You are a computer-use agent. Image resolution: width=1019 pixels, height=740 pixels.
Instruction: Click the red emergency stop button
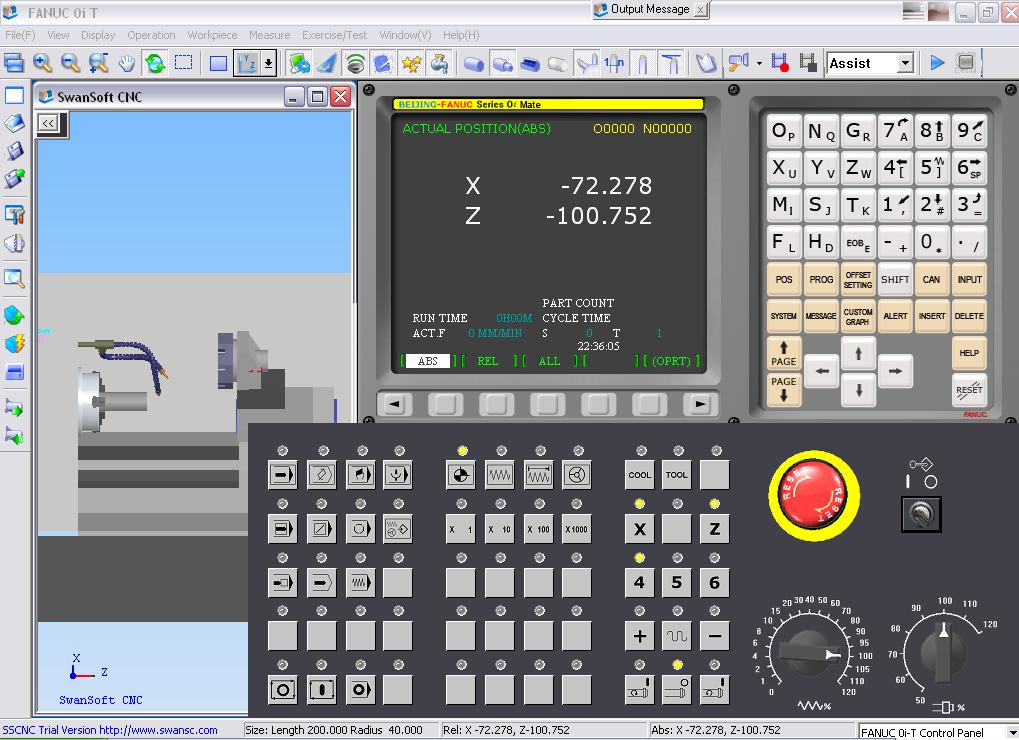click(x=814, y=496)
